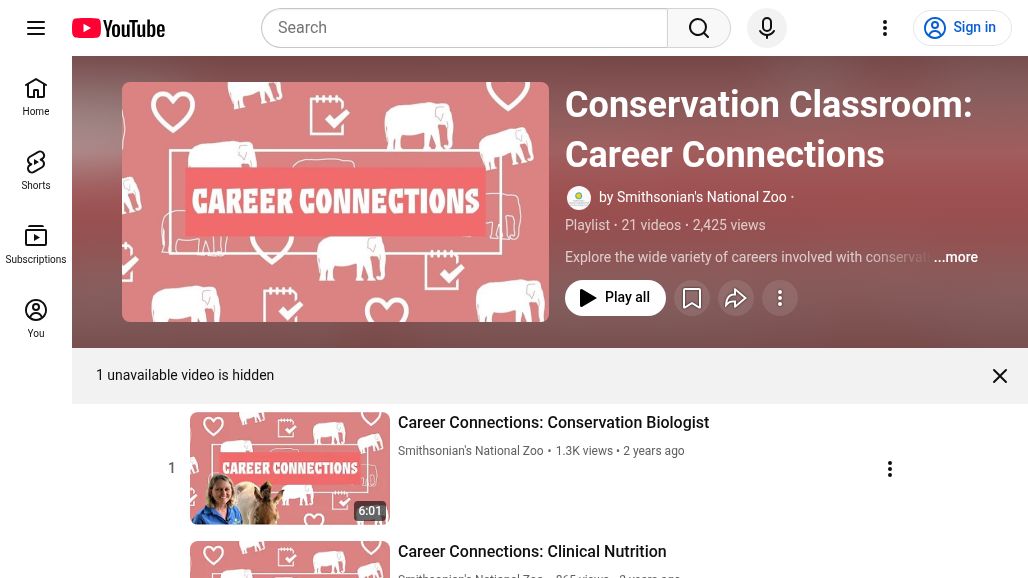Viewport: 1028px width, 578px height.
Task: Open the settings three-dot menu in the header
Action: pos(885,28)
